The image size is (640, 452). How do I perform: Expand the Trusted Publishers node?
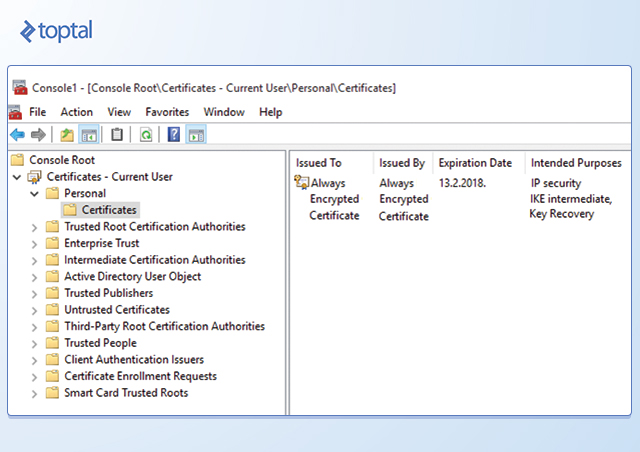pyautogui.click(x=35, y=294)
